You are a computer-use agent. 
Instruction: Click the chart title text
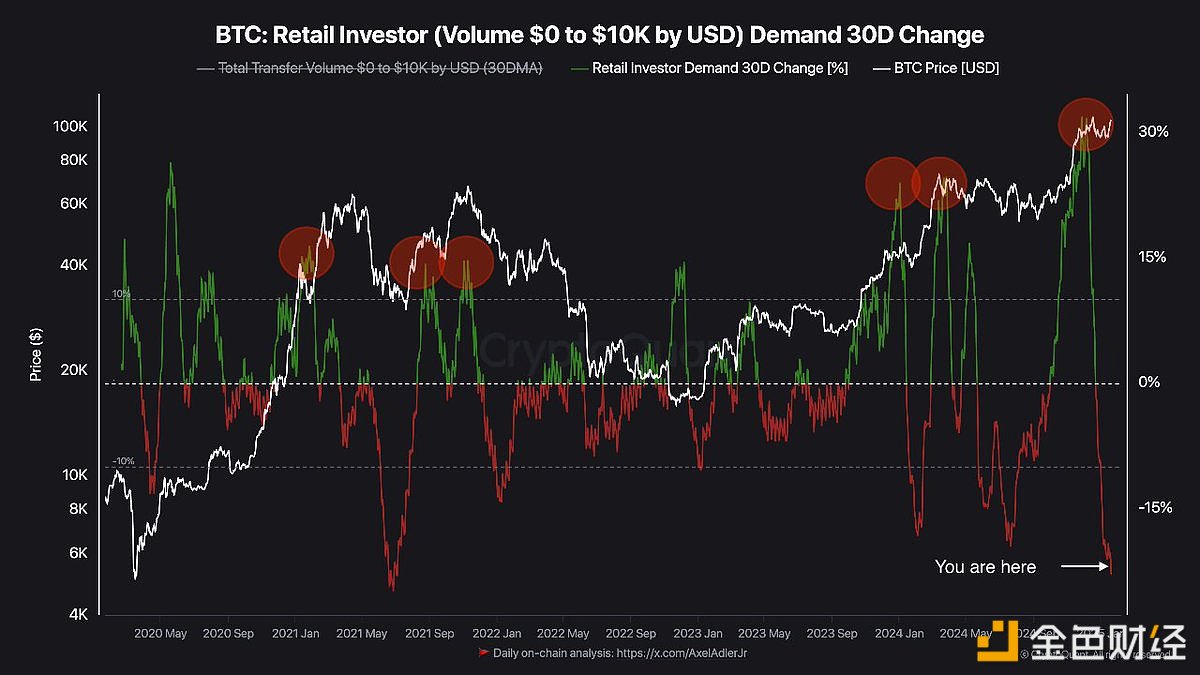point(600,35)
